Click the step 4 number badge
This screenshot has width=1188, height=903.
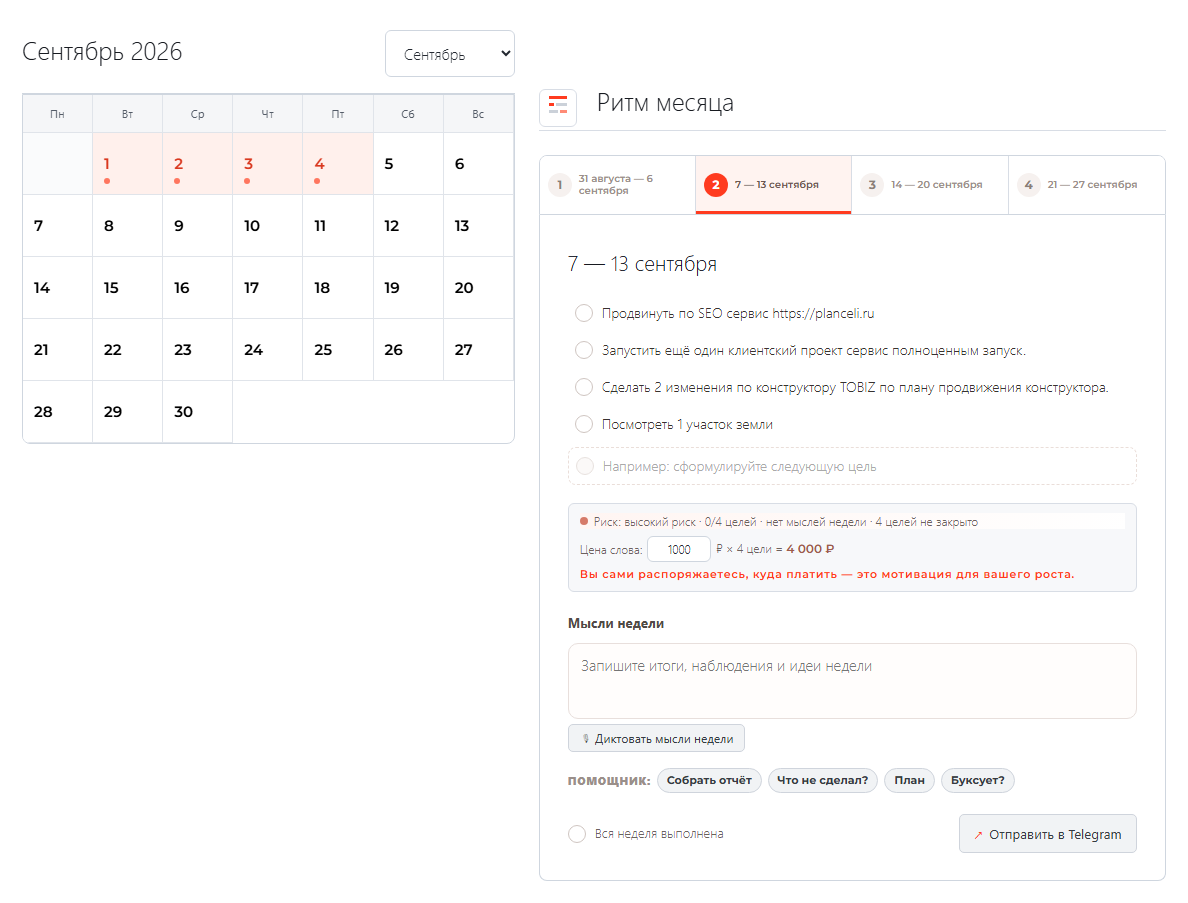click(x=1028, y=185)
